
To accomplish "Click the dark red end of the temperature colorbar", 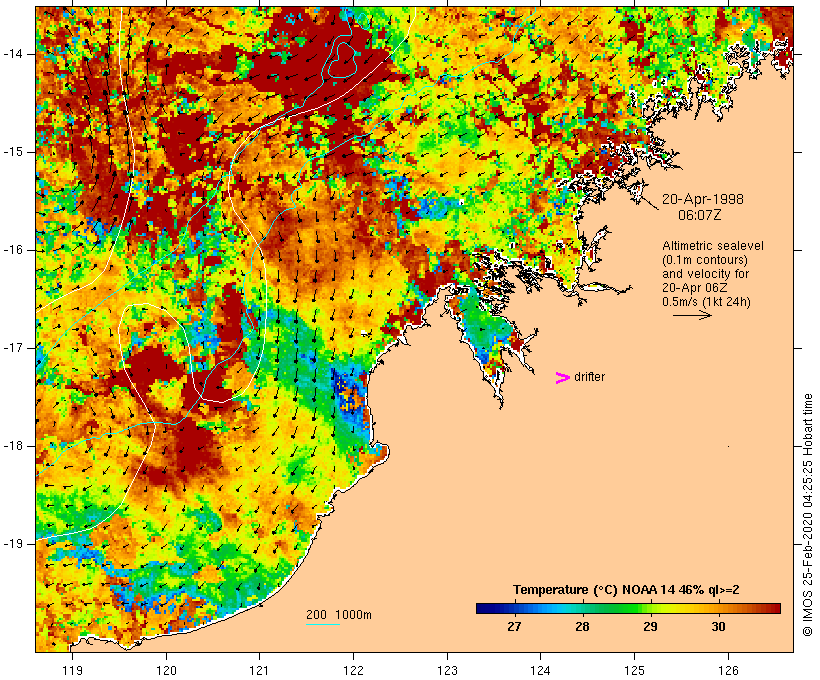I will (x=774, y=607).
